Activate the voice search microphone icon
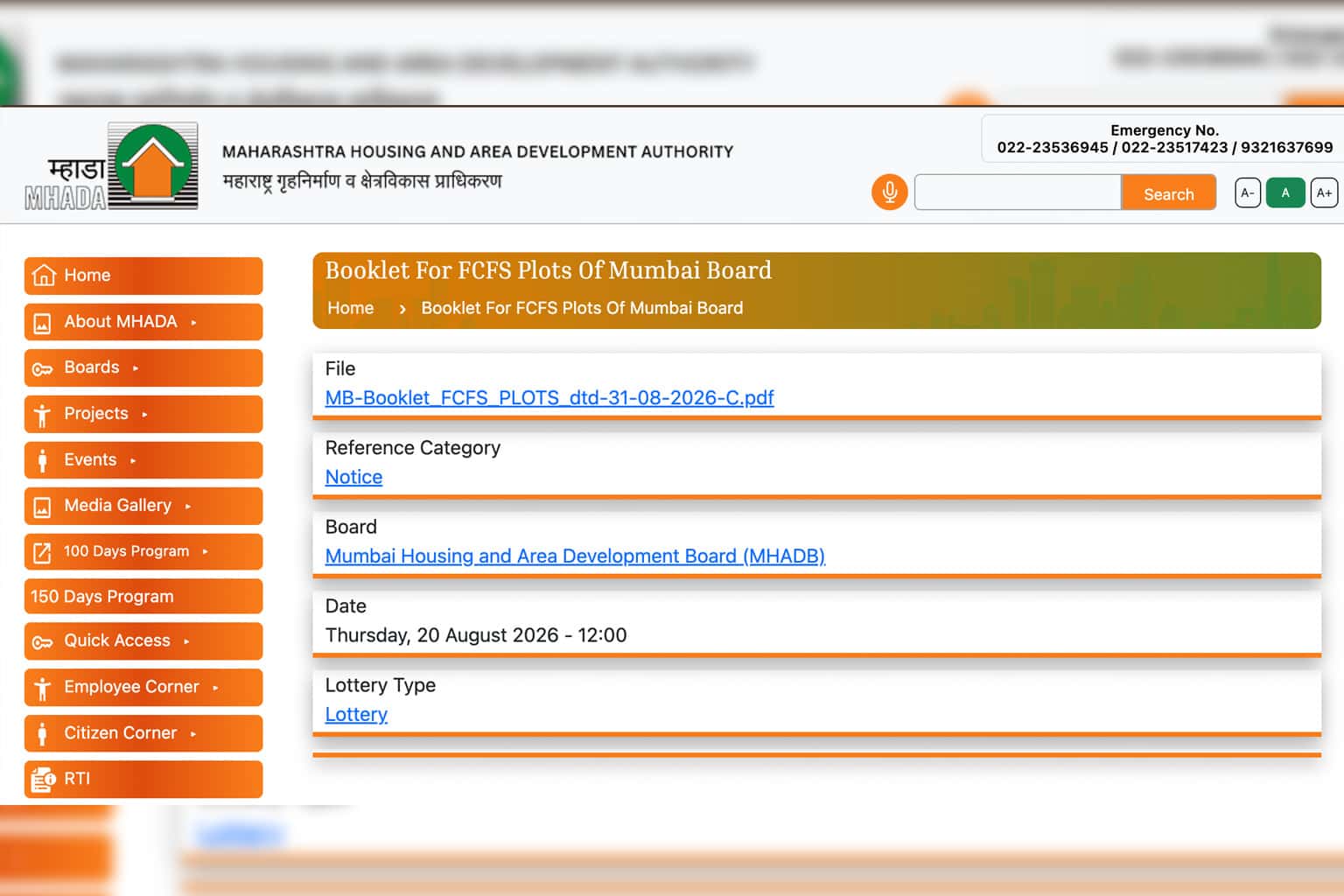Viewport: 1344px width, 896px height. coord(889,192)
